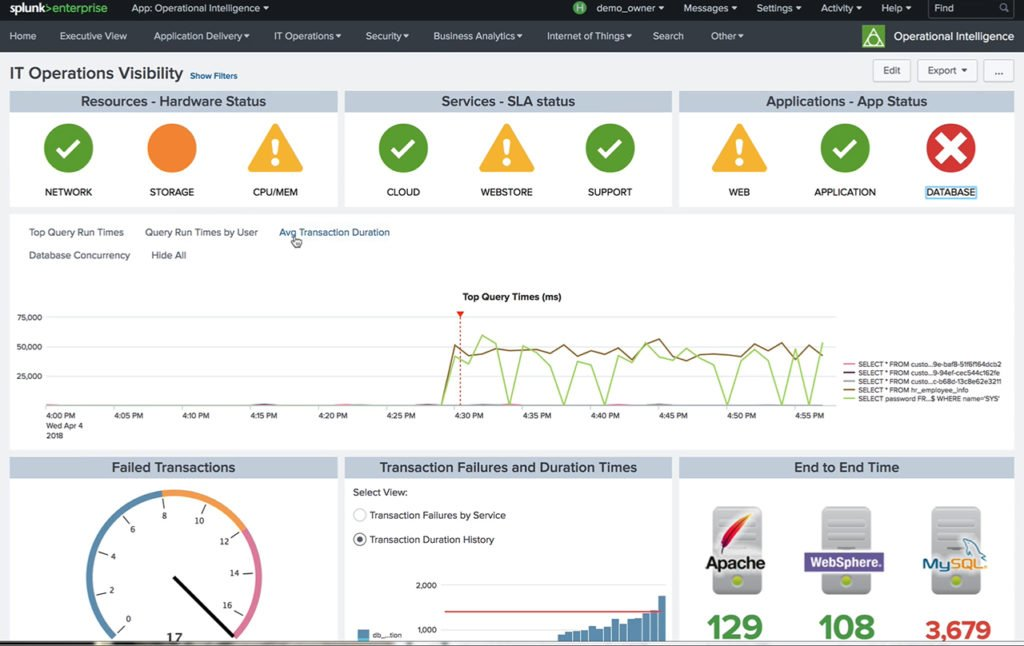The image size is (1024, 646).
Task: Click the 3,679 MySQL end-to-end value
Action: [x=957, y=629]
